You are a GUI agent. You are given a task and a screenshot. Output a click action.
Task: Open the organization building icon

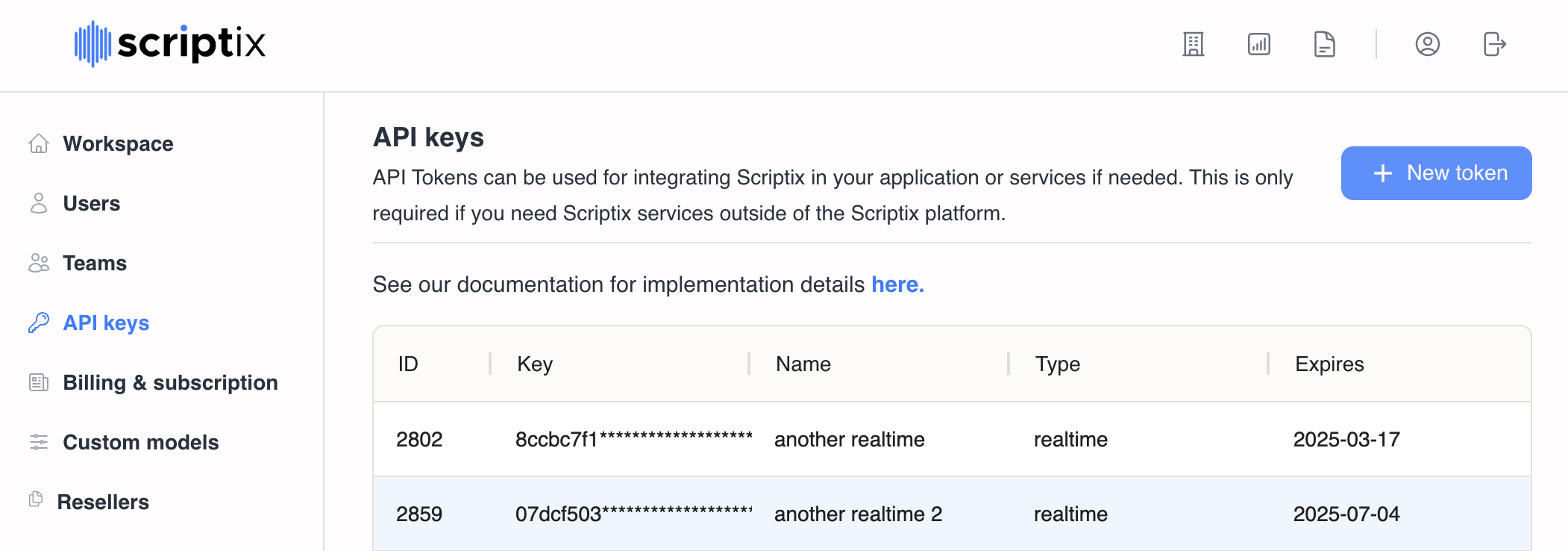[x=1194, y=44]
